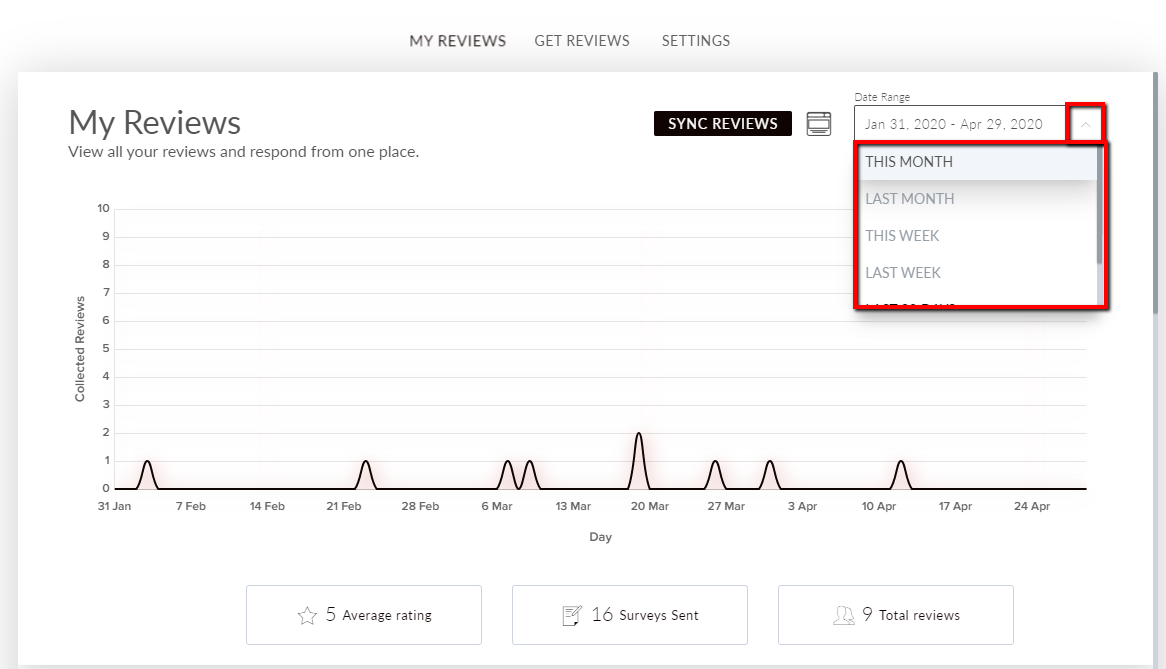Open the 16 Surveys Sent card
This screenshot has height=669, width=1166.
[630, 615]
